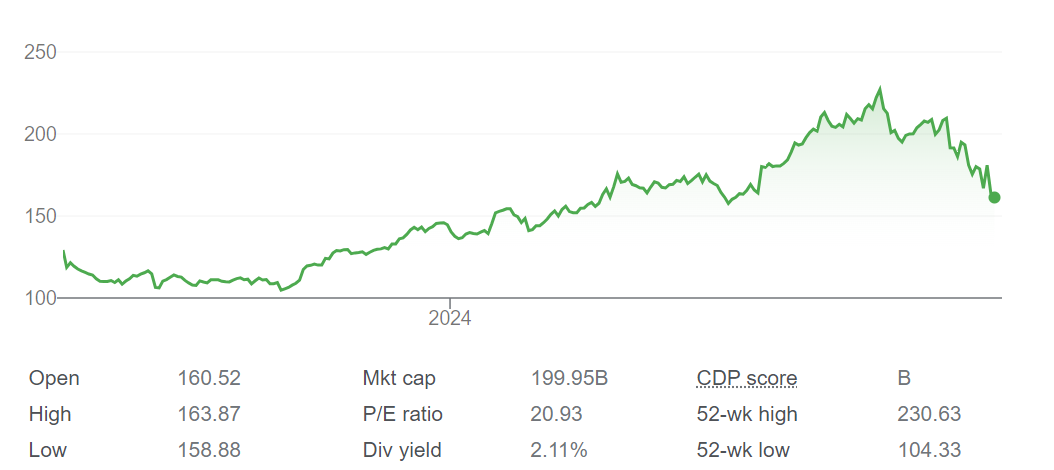Click the 200 y-axis label

coord(41,134)
